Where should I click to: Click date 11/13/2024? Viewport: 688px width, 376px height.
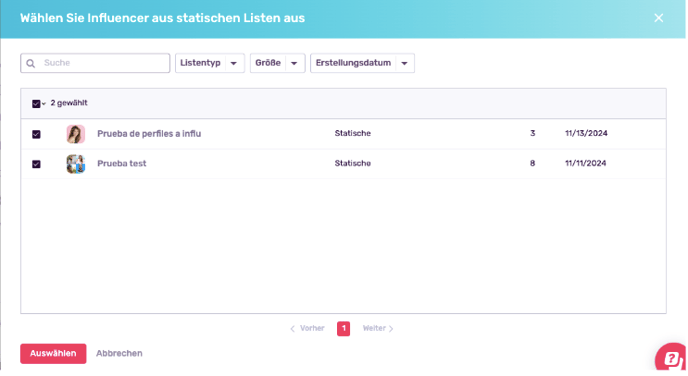click(x=586, y=133)
